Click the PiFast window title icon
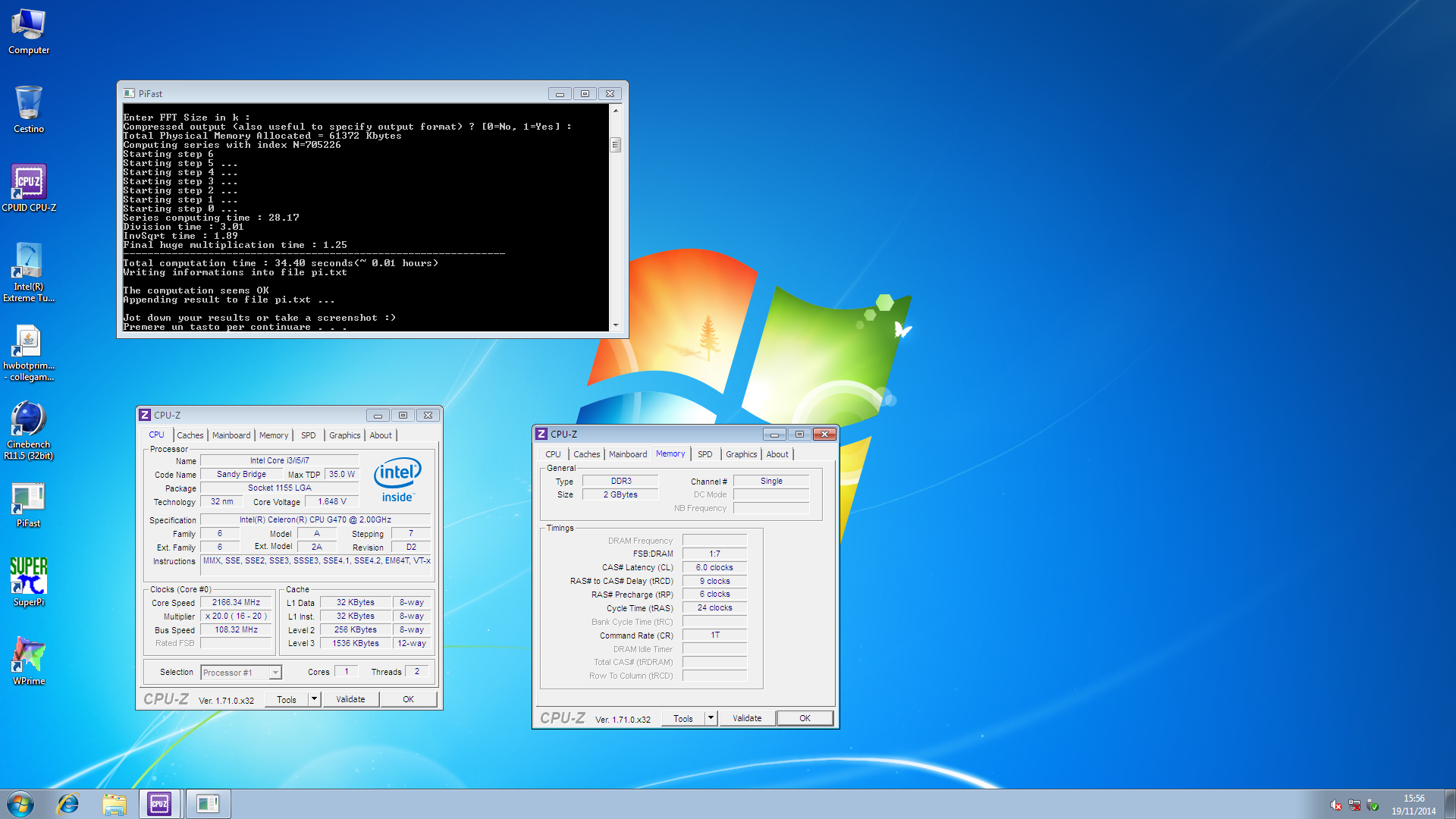This screenshot has width=1456, height=819. tap(129, 93)
